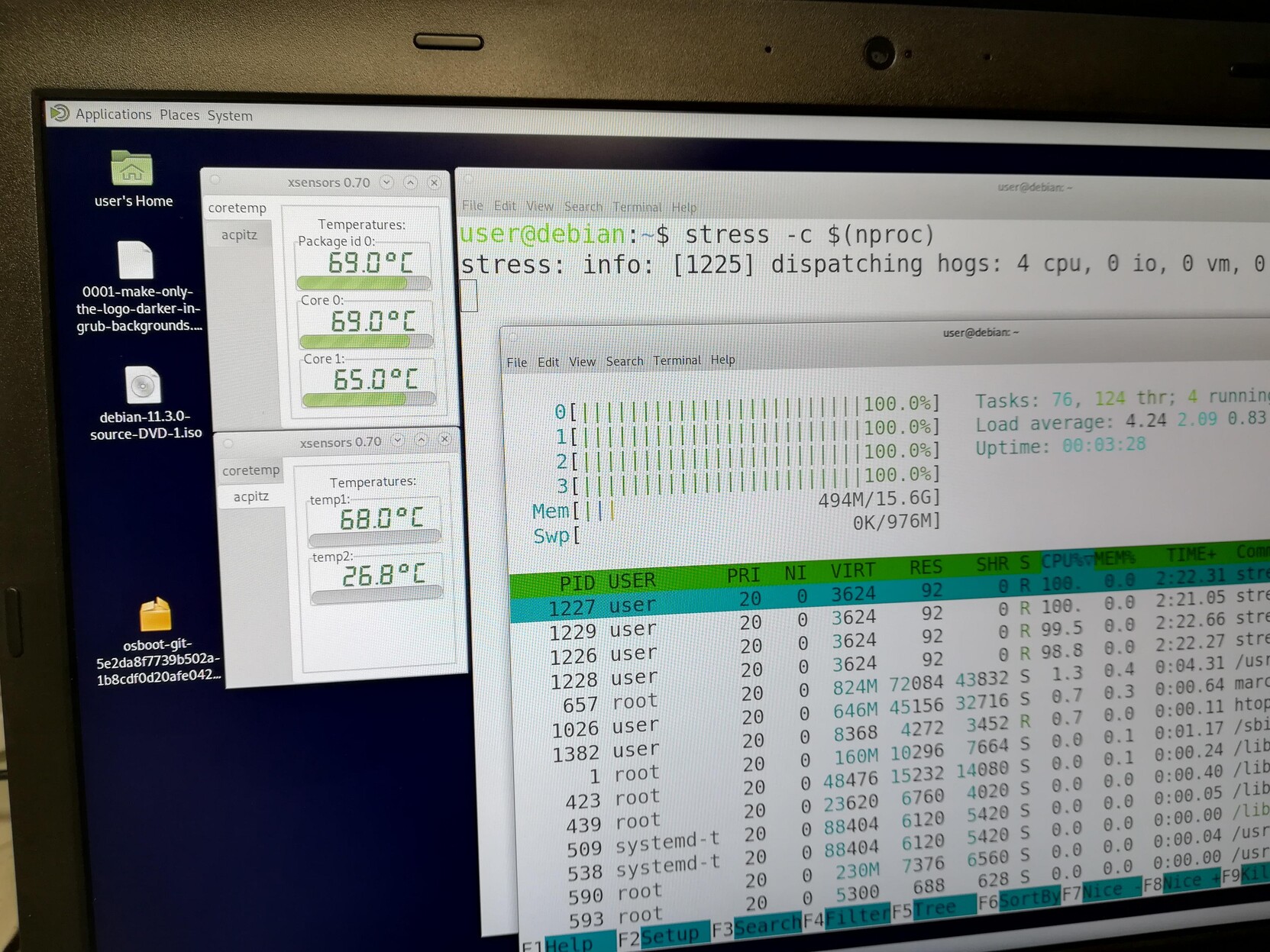Maximize the upper xsensors 0.70 window
The image size is (1270, 952).
click(410, 182)
